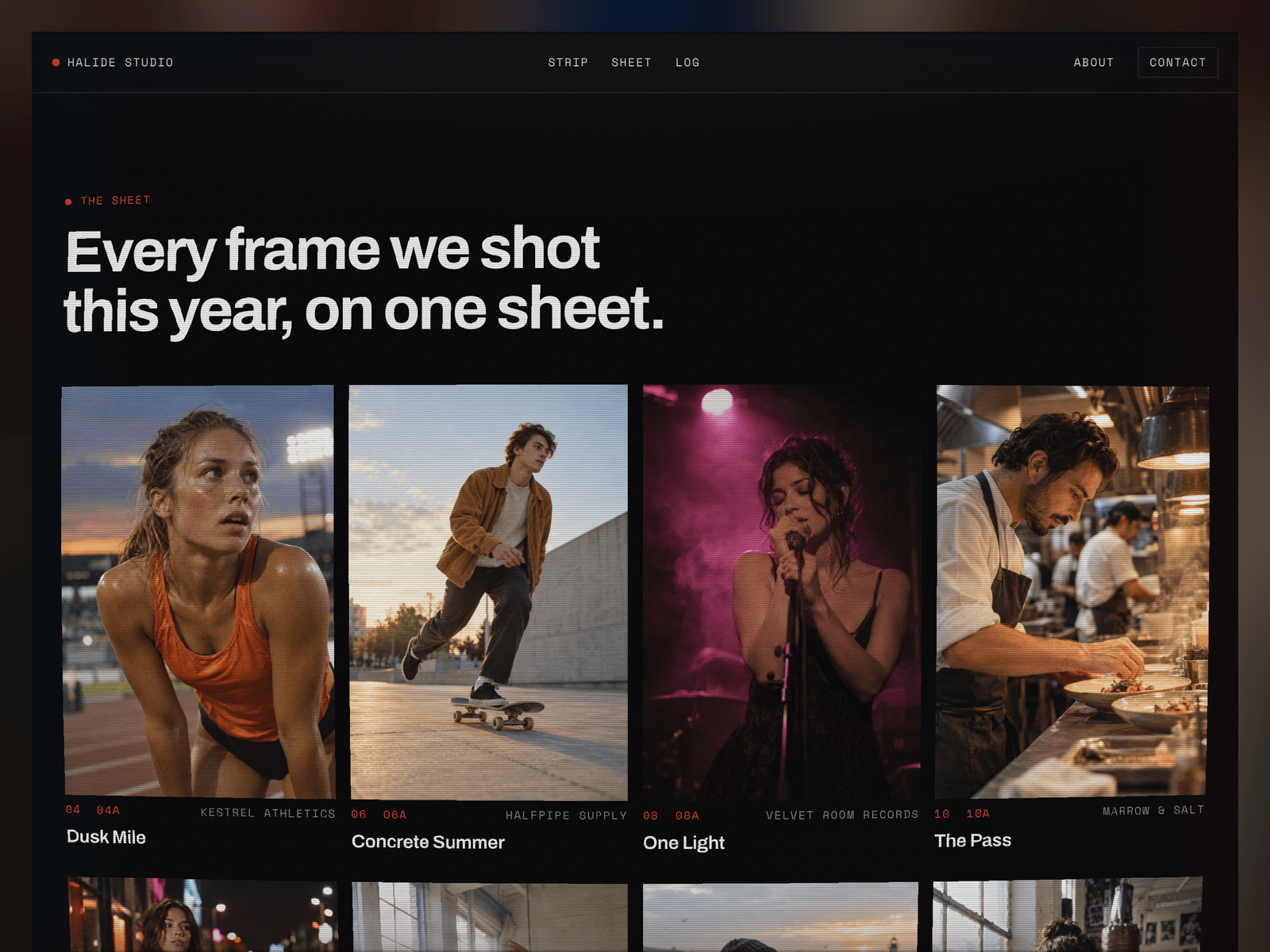Image resolution: width=1270 pixels, height=952 pixels.
Task: Click the Concrete Summer title
Action: [x=428, y=842]
